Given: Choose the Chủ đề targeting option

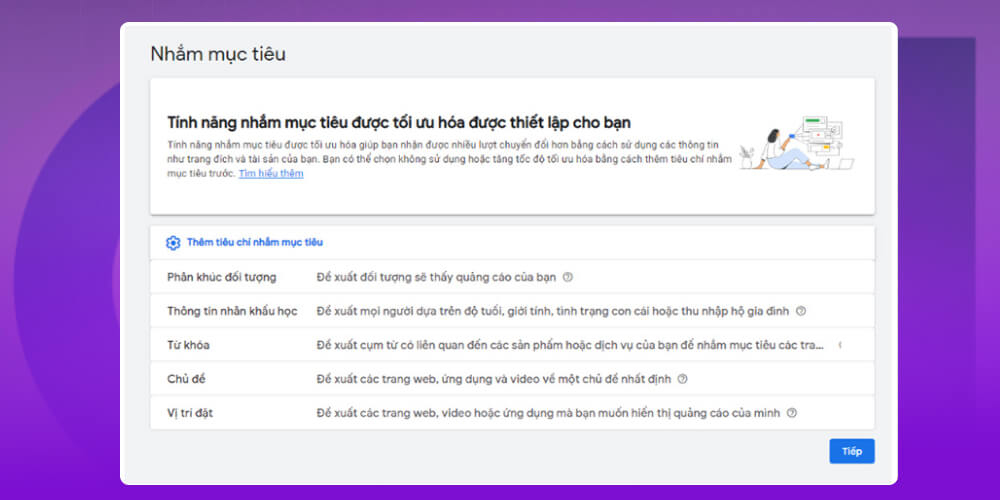Looking at the screenshot, I should [186, 379].
